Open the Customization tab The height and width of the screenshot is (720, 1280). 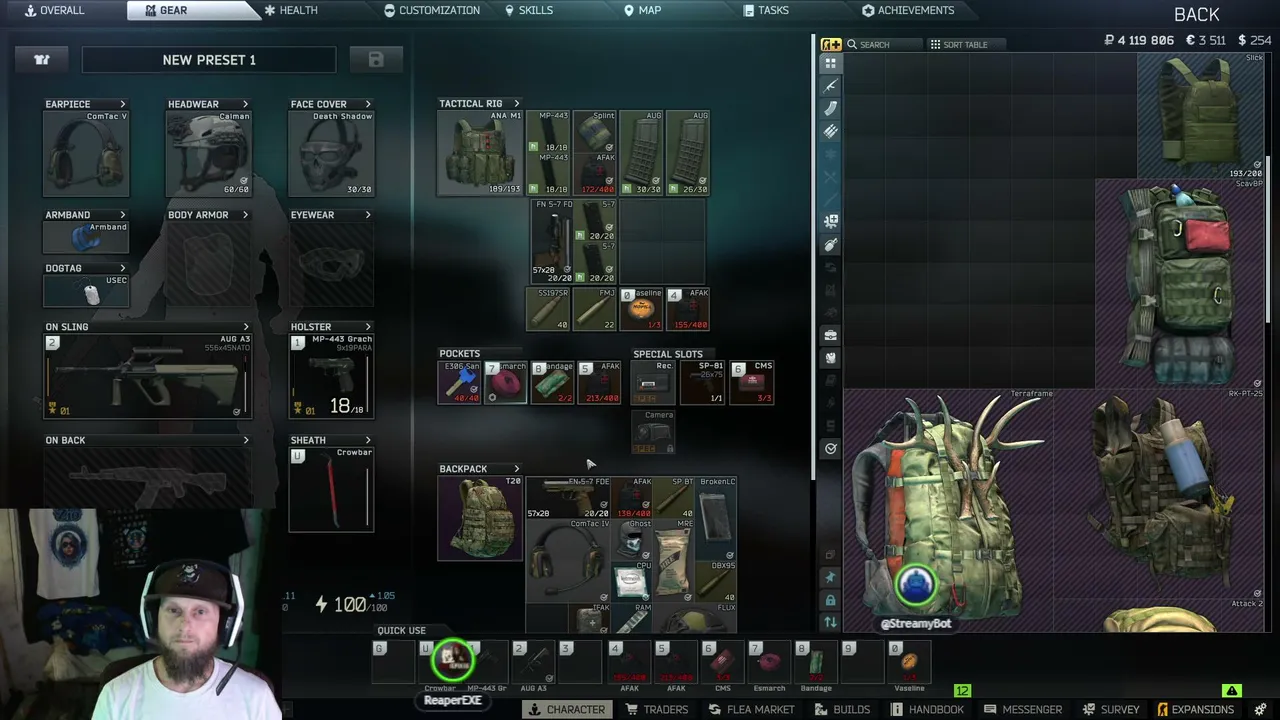[432, 10]
